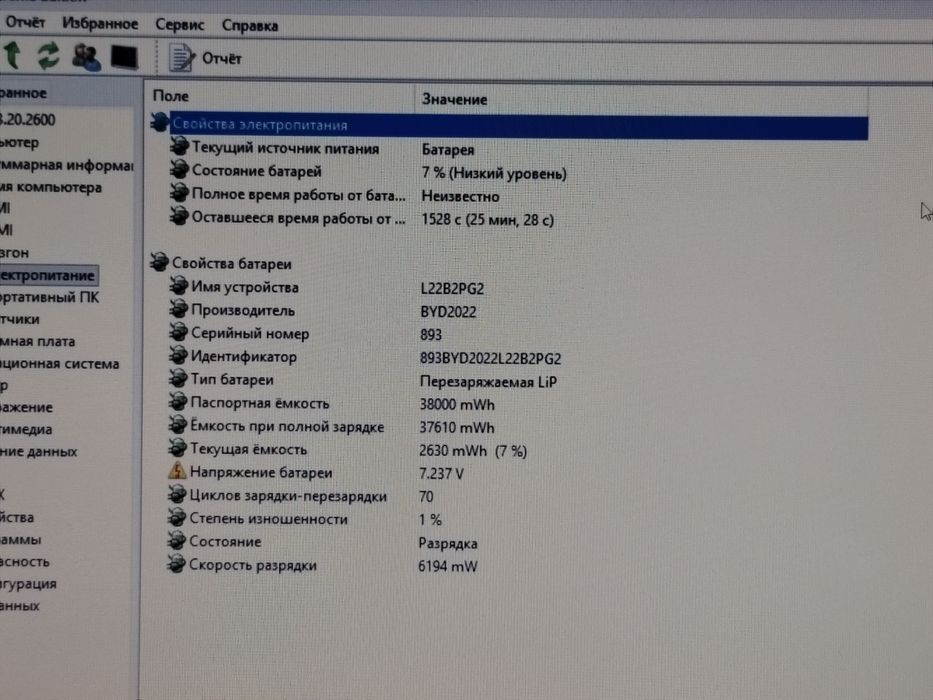This screenshot has width=933, height=700.
Task: Select the value 37610 mWh
Action: tap(456, 427)
